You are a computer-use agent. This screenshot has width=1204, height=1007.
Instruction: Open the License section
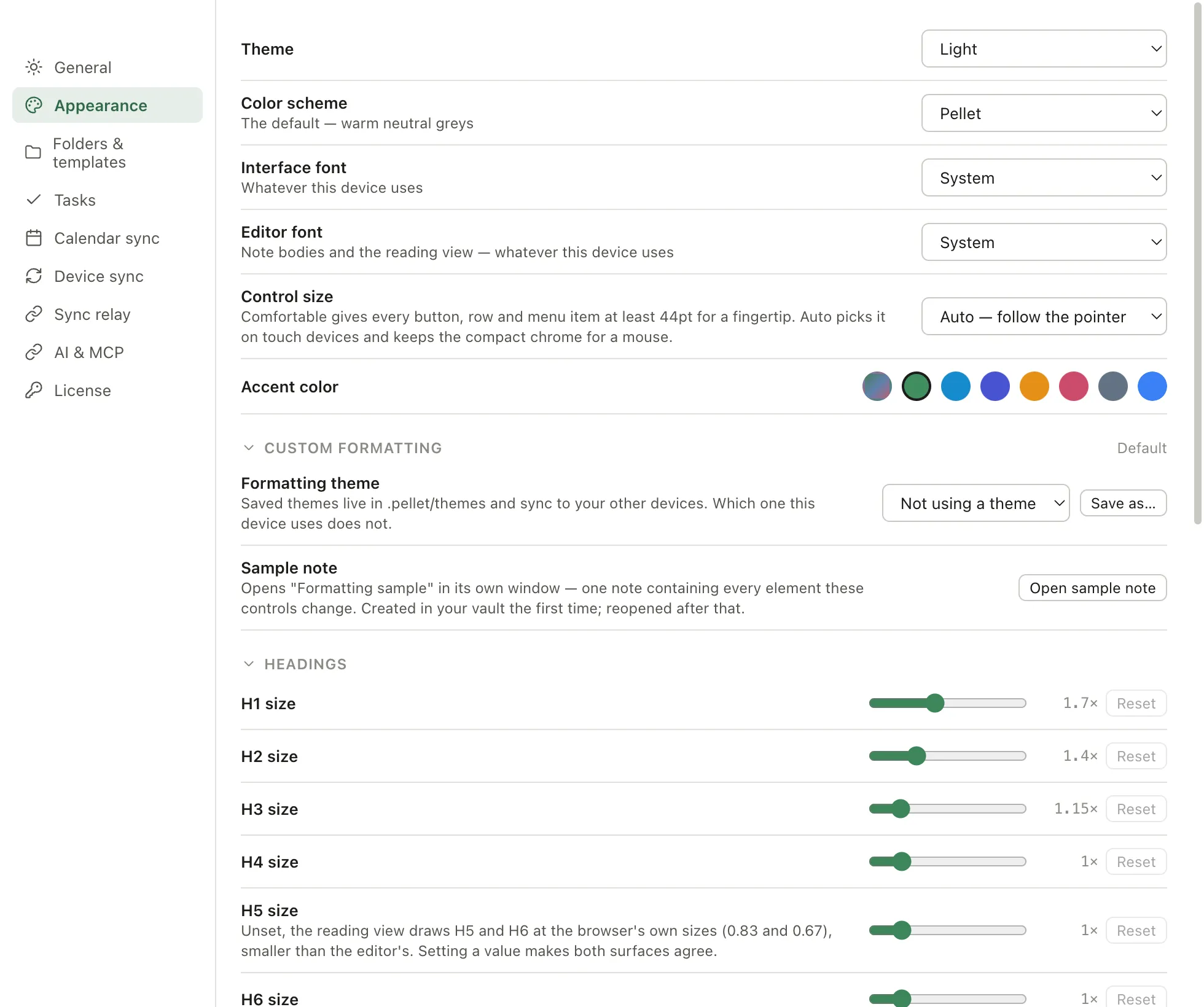[x=107, y=391]
